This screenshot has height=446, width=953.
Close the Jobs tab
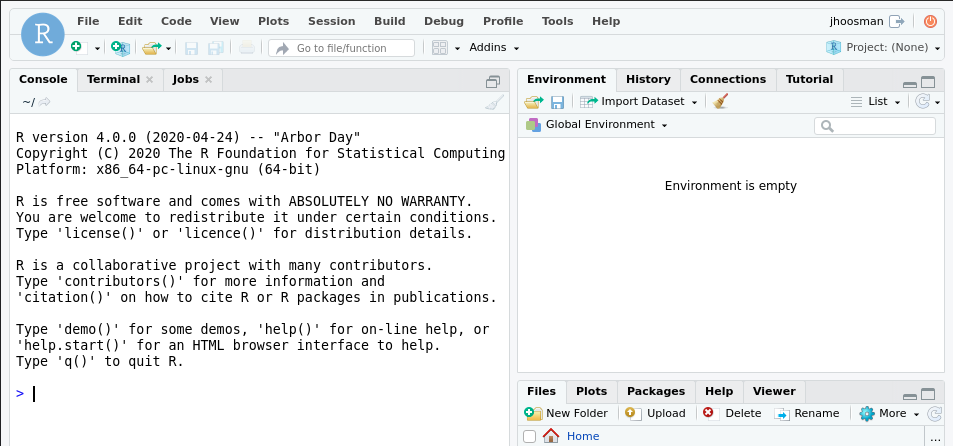tap(208, 80)
